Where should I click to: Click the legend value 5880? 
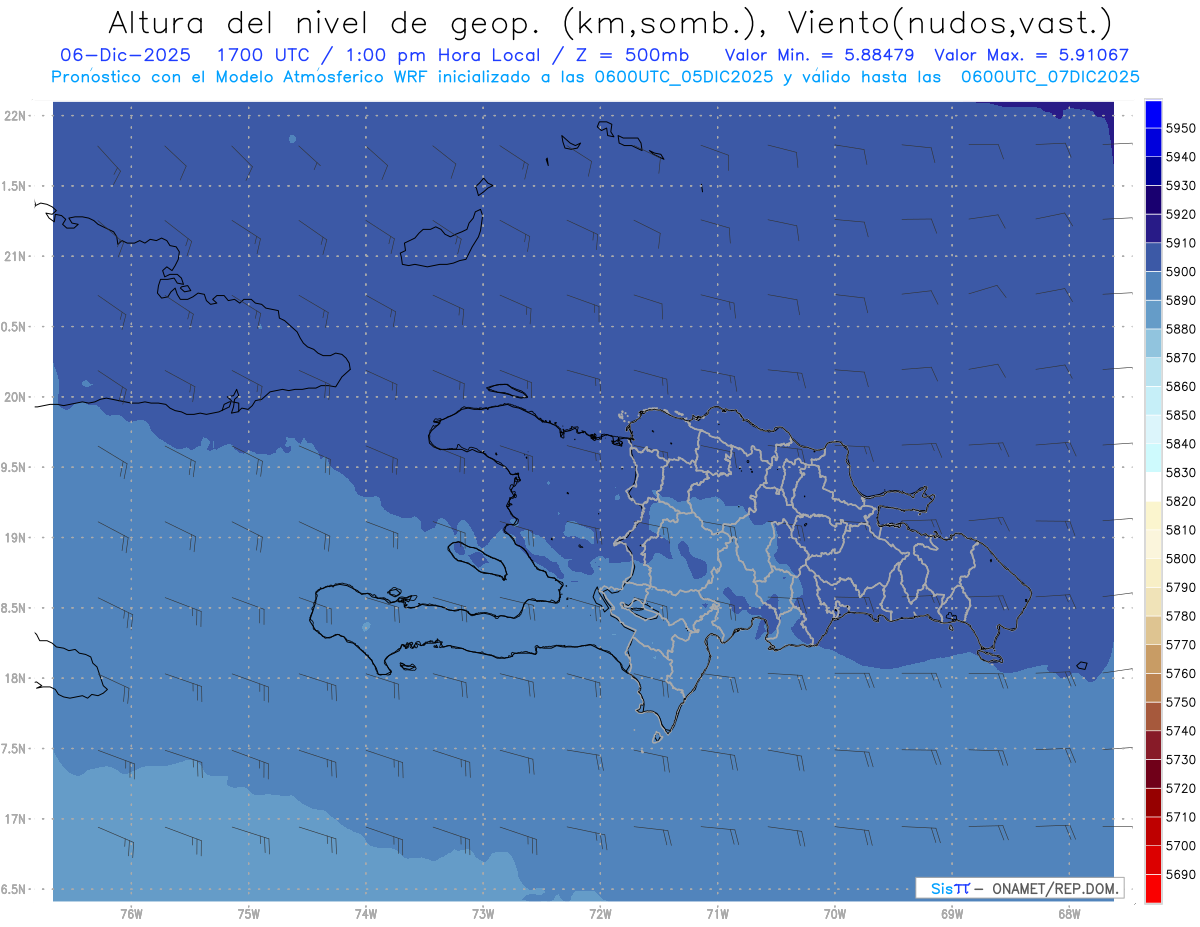click(x=1180, y=329)
